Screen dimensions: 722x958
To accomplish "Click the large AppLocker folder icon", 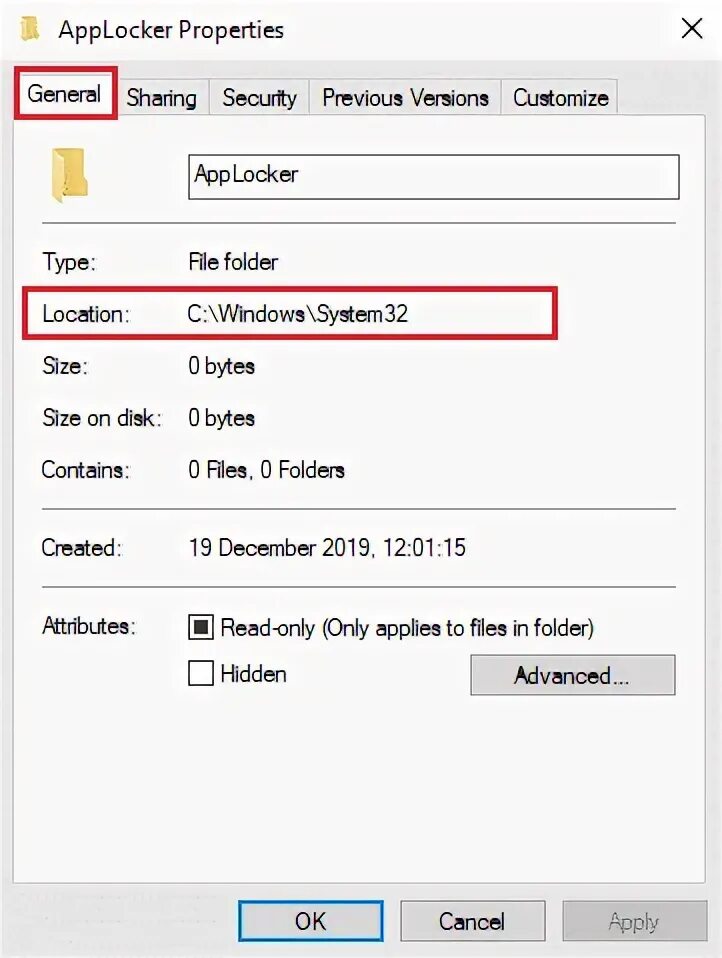I will pos(69,175).
